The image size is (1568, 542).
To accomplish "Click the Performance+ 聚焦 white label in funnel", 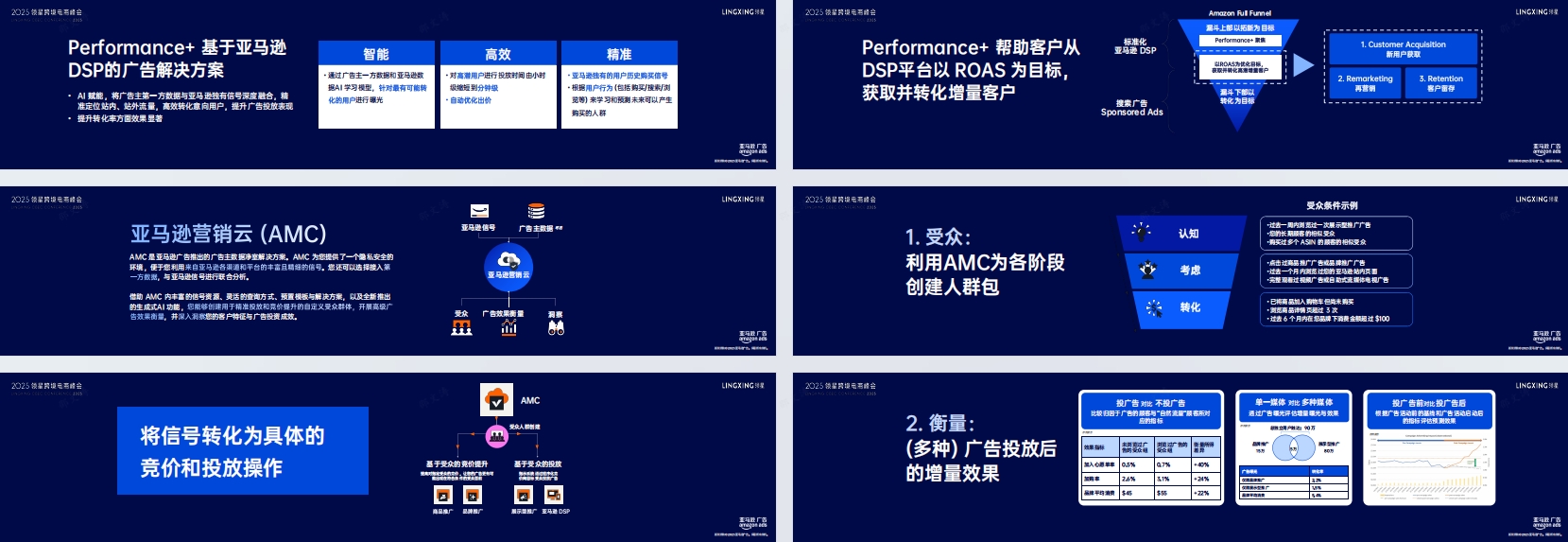I will point(1240,41).
